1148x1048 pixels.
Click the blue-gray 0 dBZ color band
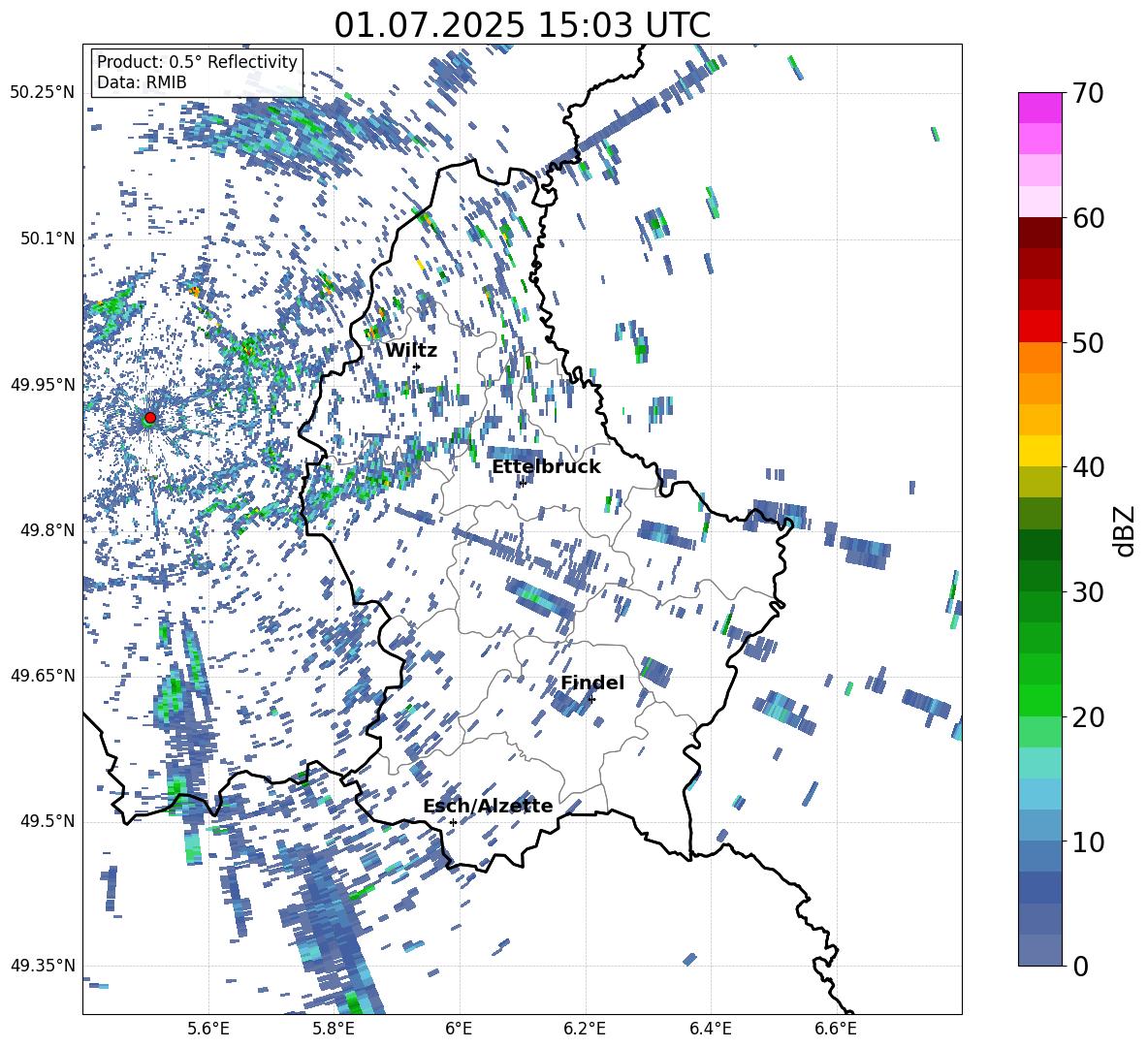point(1039,950)
